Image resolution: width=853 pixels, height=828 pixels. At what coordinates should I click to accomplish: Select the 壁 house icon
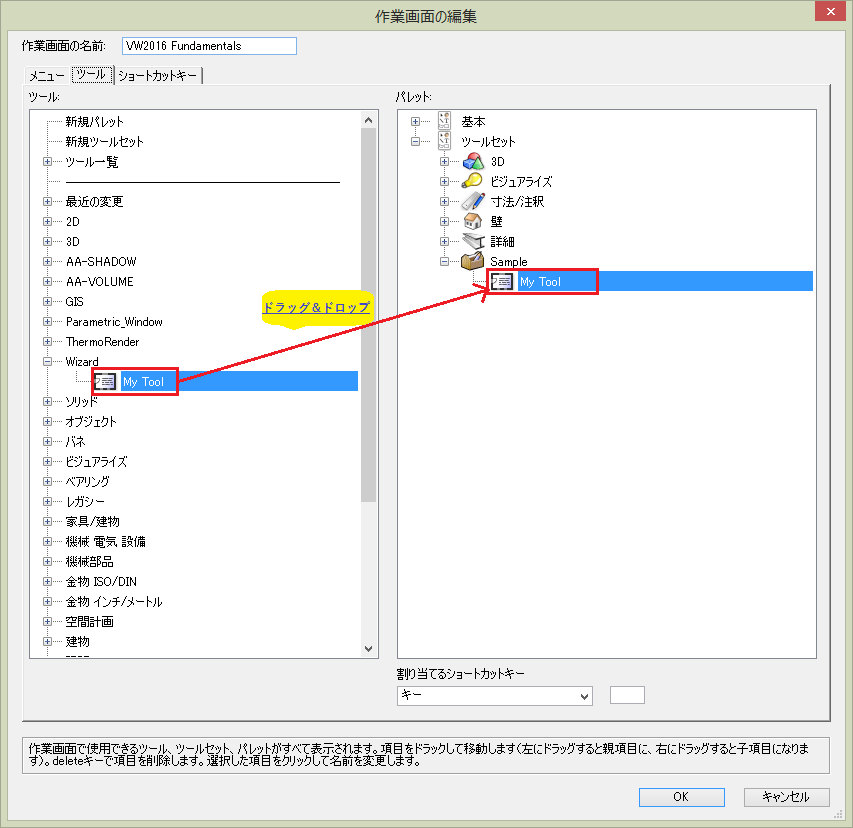pos(473,221)
